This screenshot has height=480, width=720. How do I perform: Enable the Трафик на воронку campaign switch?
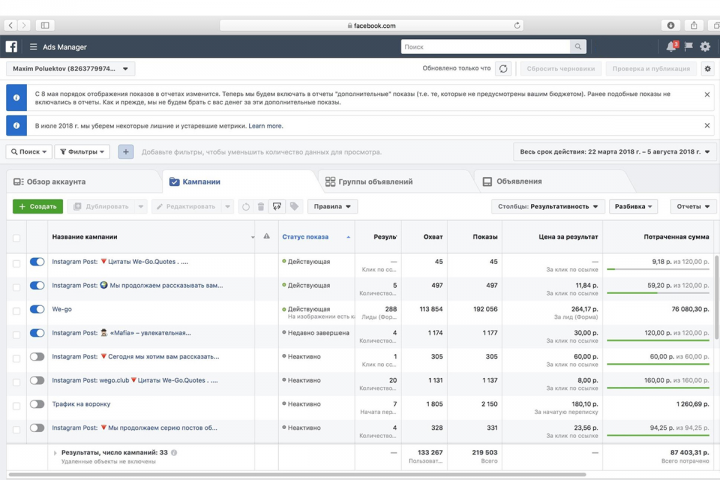tap(37, 404)
